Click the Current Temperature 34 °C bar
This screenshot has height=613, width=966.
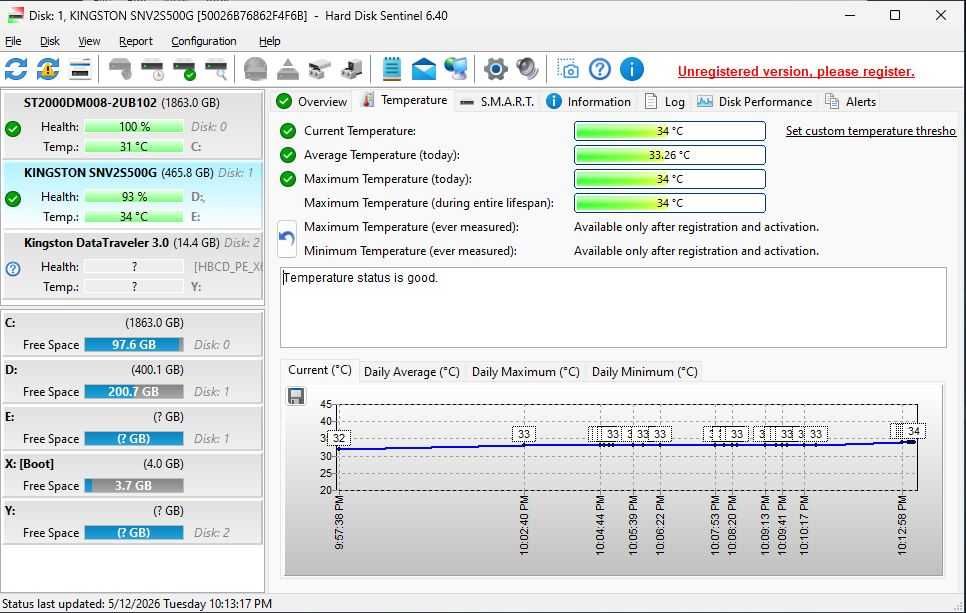[670, 131]
